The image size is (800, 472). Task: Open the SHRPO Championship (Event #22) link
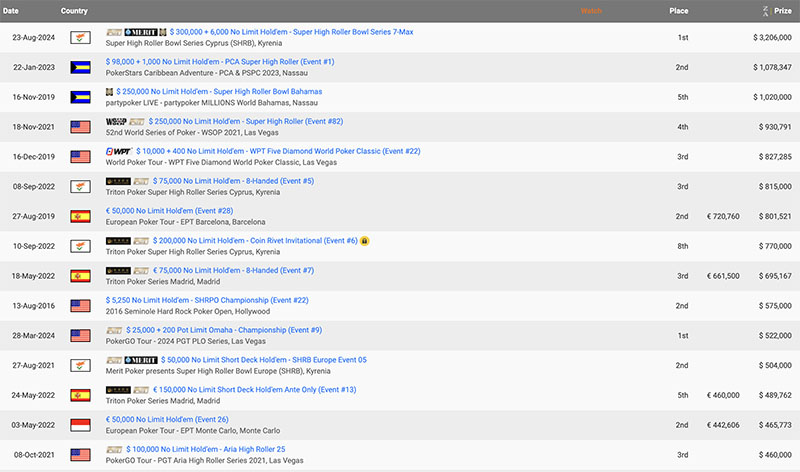pos(207,299)
